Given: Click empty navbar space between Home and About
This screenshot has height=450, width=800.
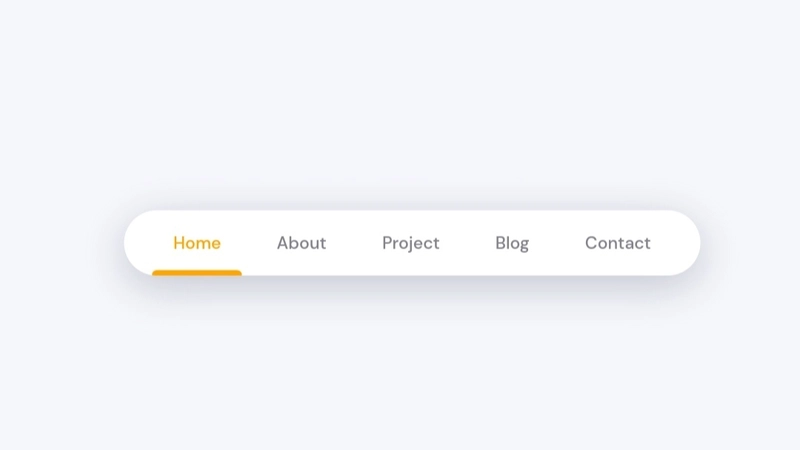Looking at the screenshot, I should [x=249, y=243].
